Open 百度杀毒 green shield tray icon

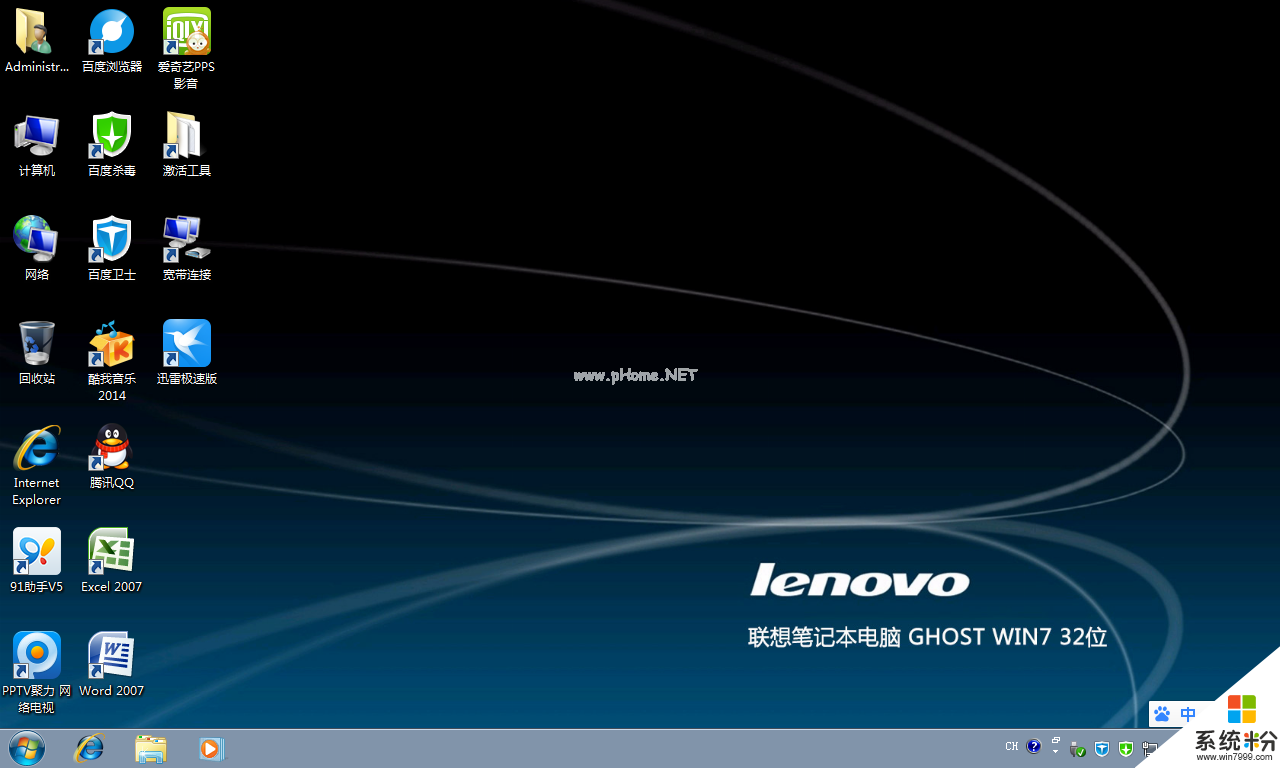(x=1126, y=748)
